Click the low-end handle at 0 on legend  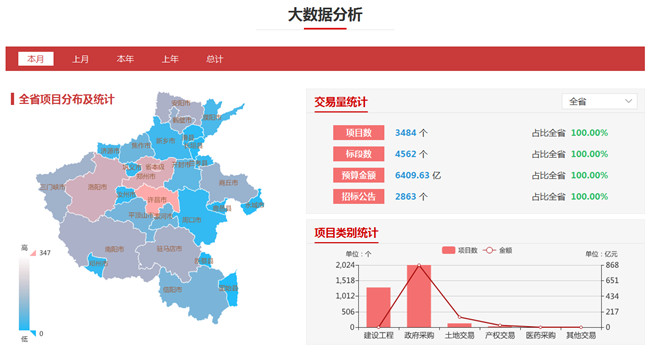[x=33, y=333]
